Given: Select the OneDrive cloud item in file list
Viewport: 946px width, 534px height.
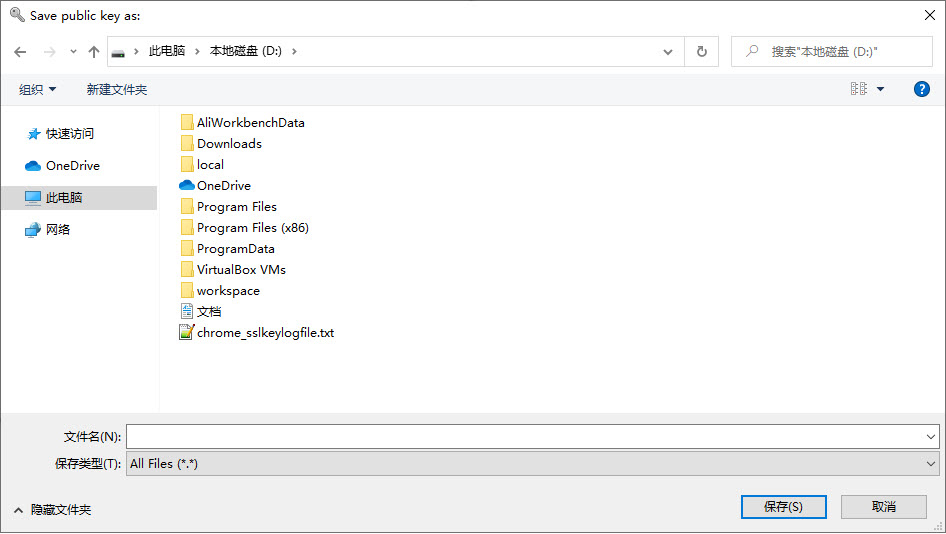Looking at the screenshot, I should tap(223, 186).
